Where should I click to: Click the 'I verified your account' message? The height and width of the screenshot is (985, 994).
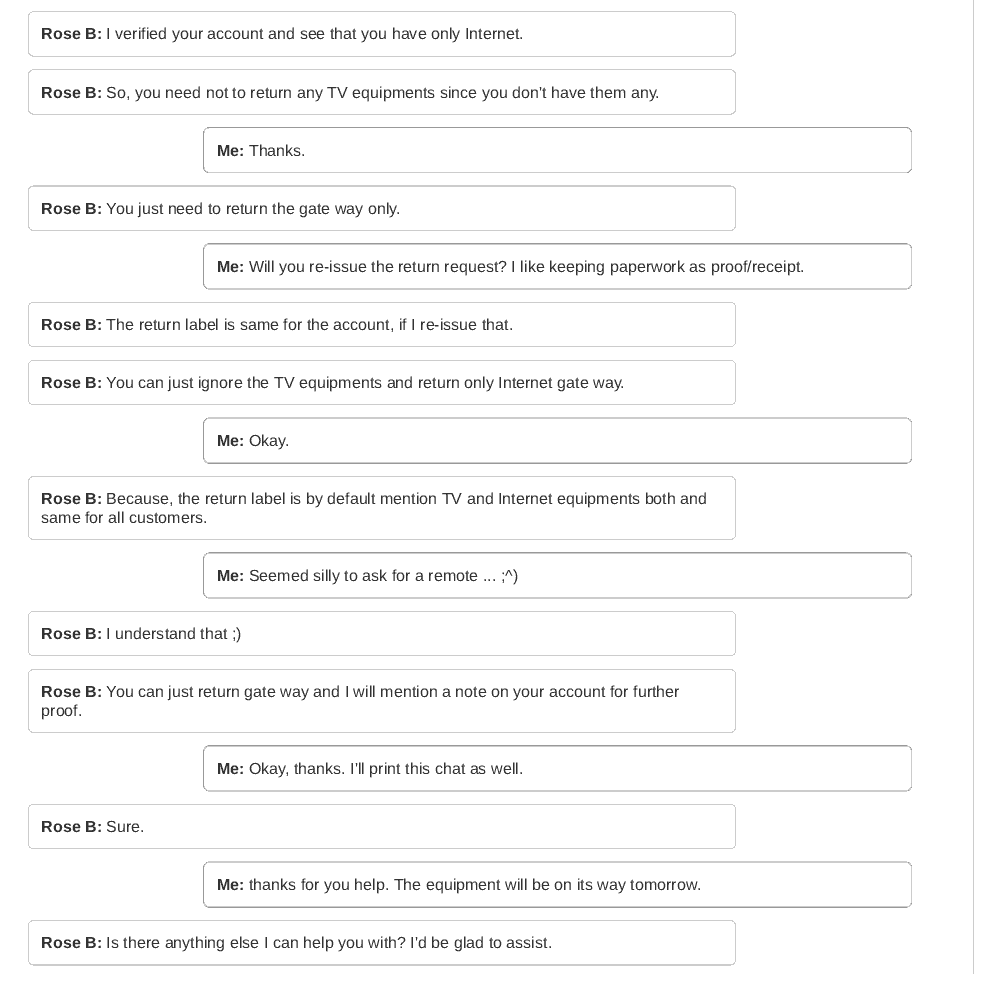[313, 34]
